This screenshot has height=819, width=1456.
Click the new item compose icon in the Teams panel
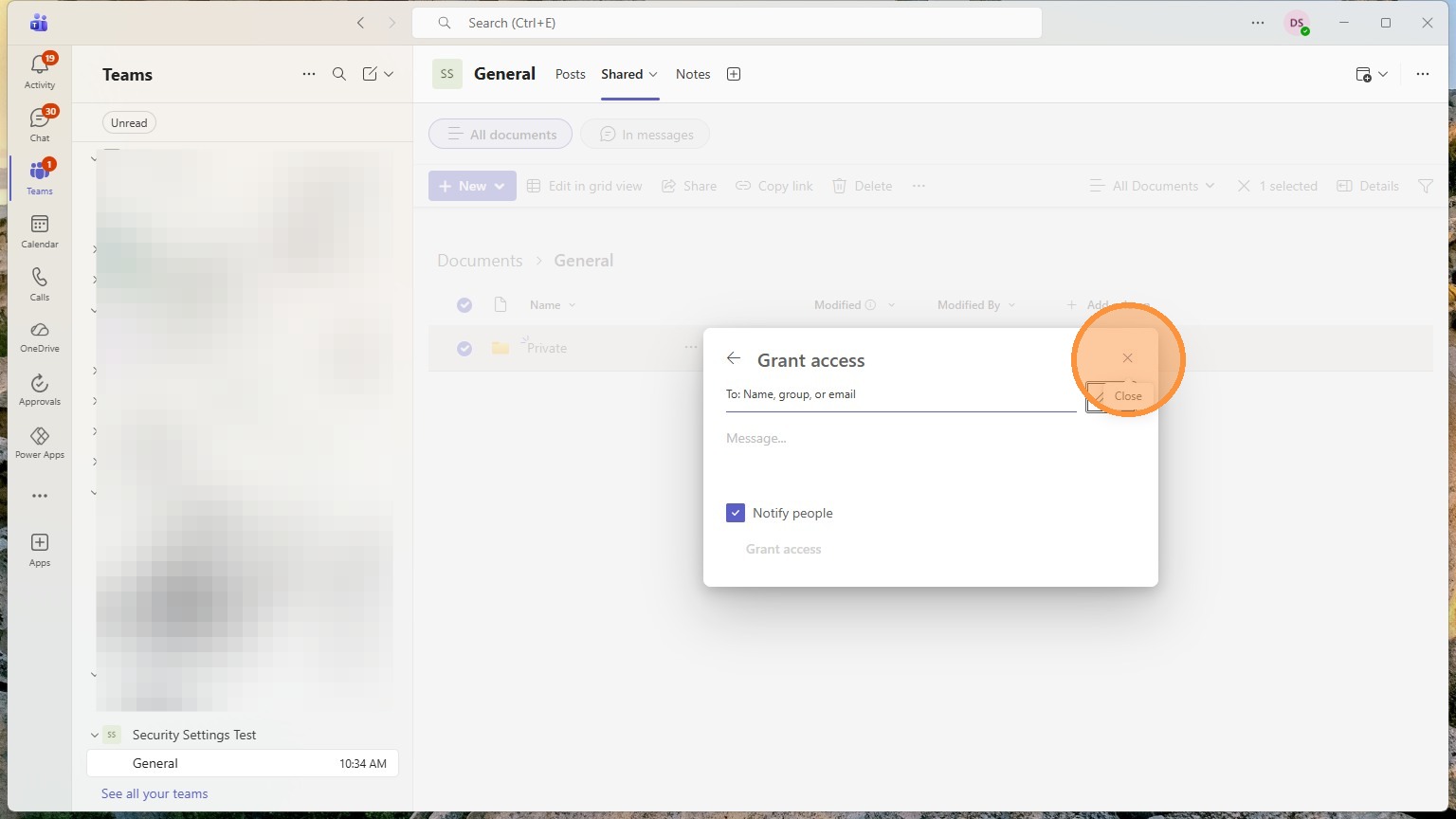370,74
